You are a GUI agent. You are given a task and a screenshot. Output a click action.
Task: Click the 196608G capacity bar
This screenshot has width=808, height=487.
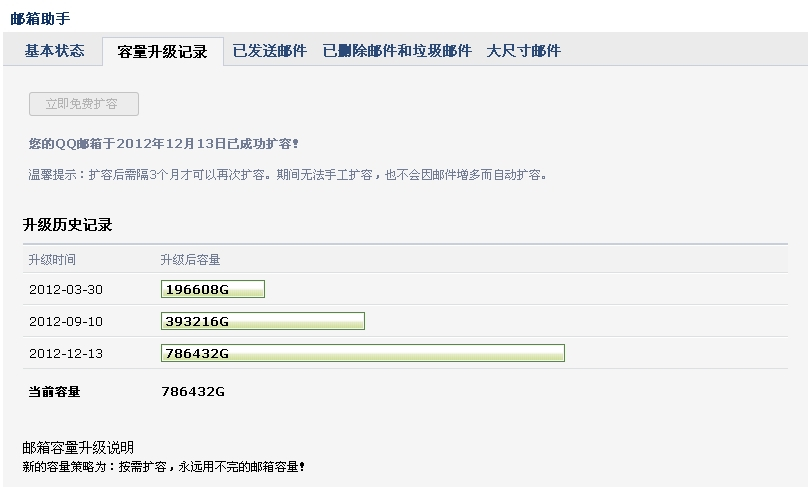212,290
